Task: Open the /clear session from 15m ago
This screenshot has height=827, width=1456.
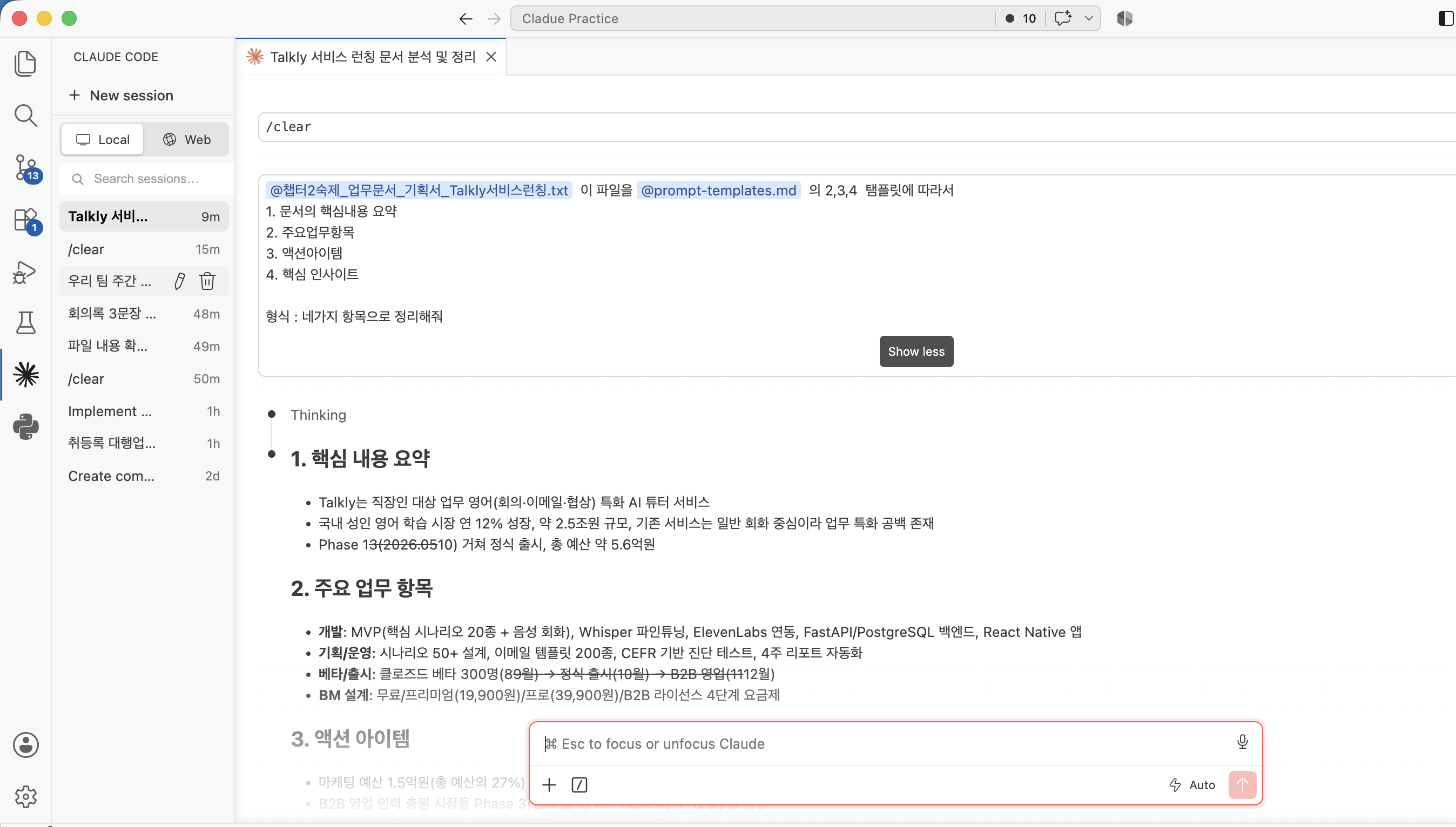Action: (144, 249)
